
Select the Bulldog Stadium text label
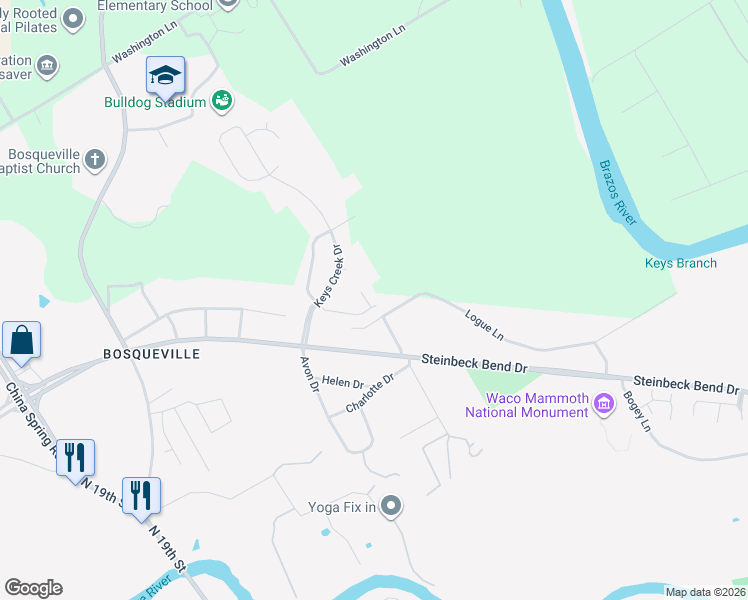[x=155, y=102]
